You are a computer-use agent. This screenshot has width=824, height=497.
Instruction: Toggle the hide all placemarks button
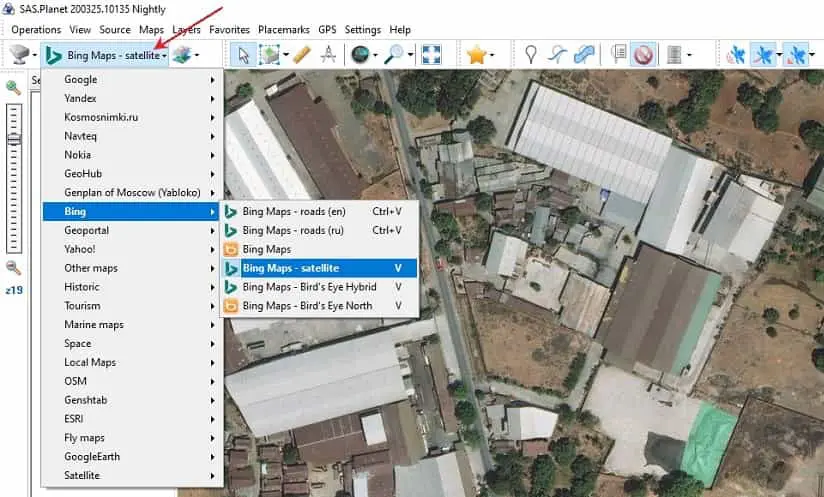[x=643, y=55]
